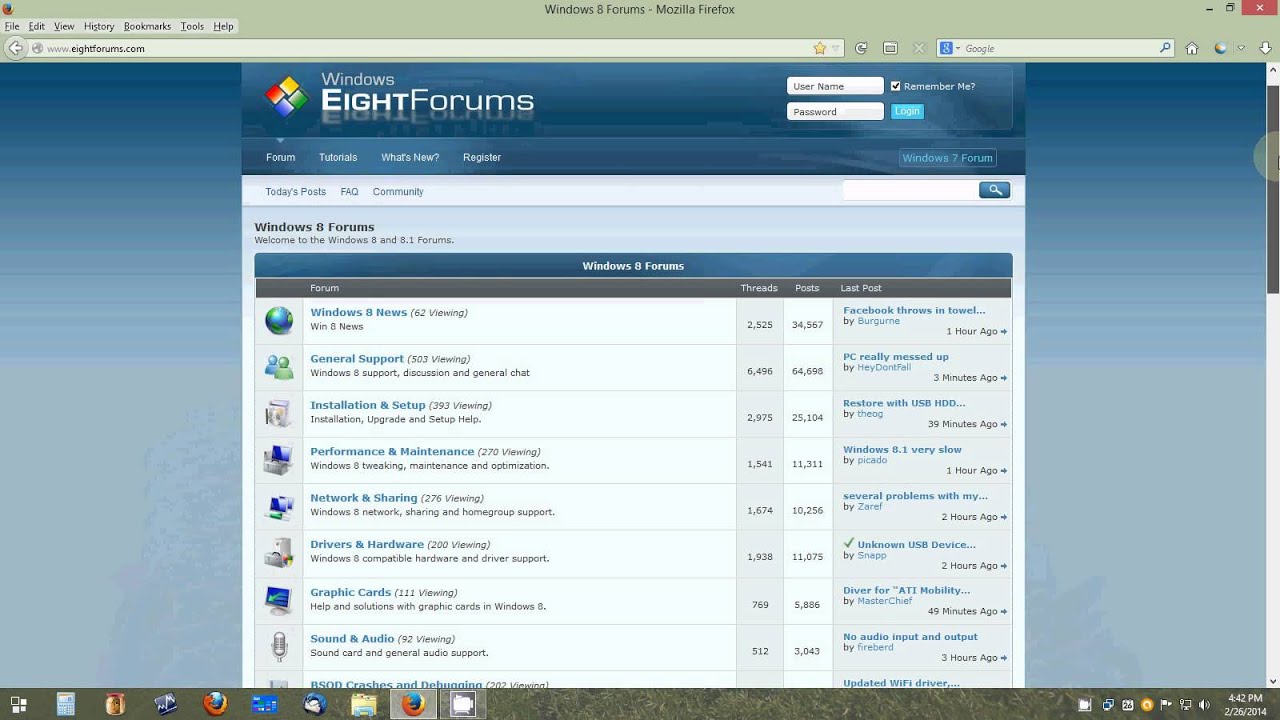This screenshot has width=1280, height=720.
Task: Open the General Support forum link
Action: 357,358
